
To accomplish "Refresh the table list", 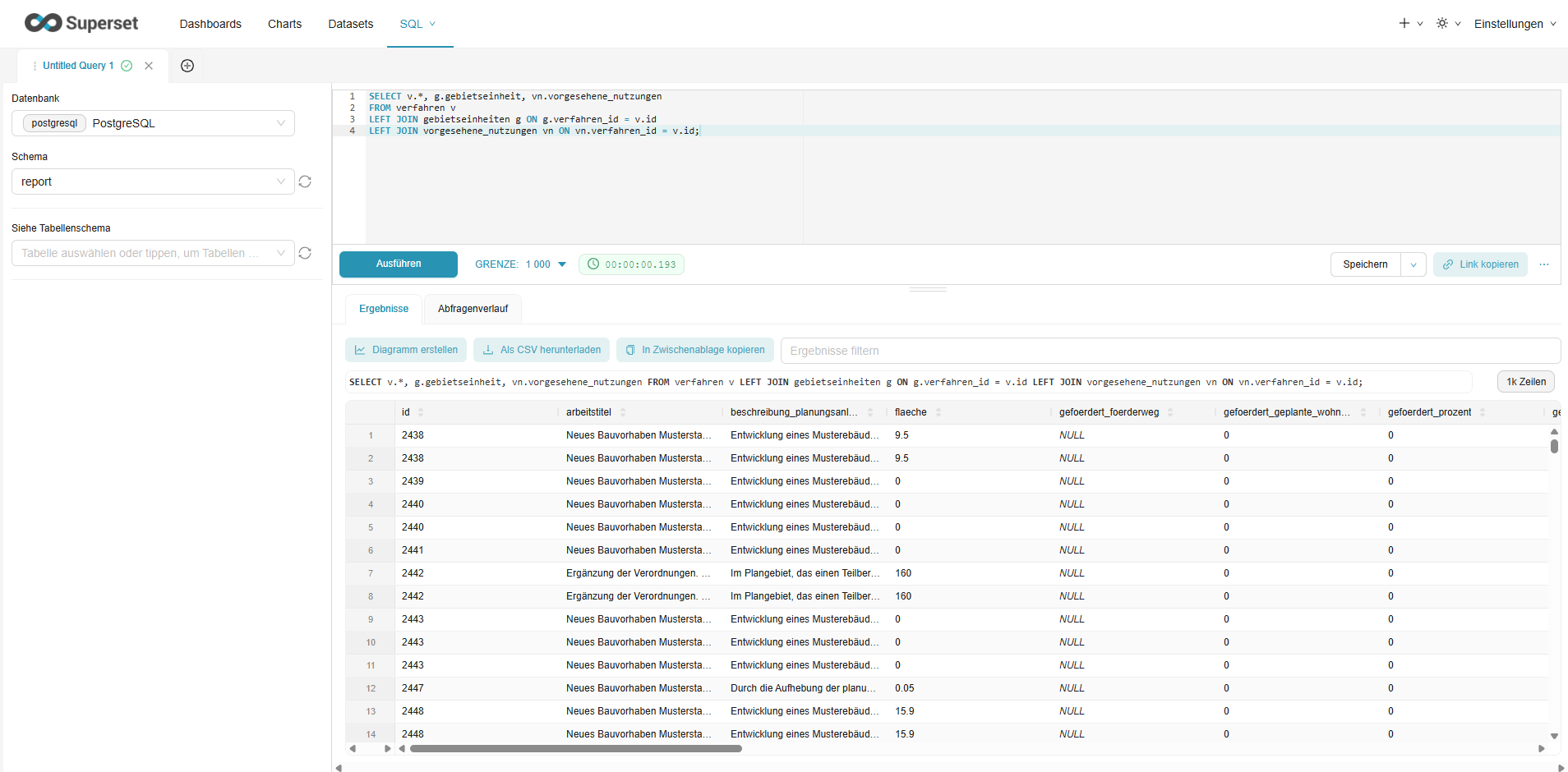I will click(x=305, y=253).
